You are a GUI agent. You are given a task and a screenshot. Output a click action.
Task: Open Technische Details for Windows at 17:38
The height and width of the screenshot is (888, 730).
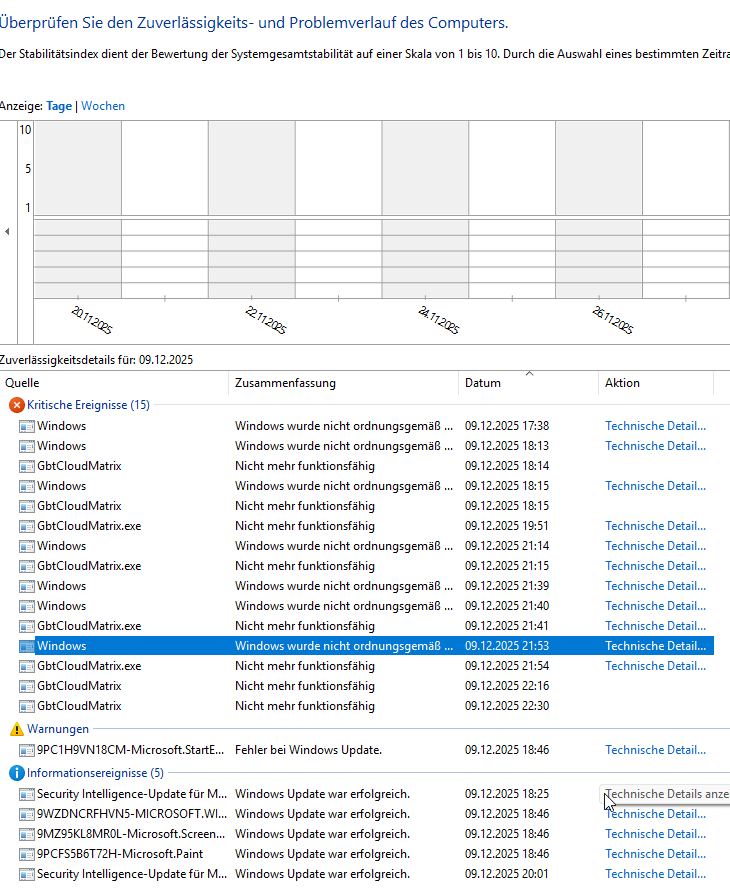point(655,426)
